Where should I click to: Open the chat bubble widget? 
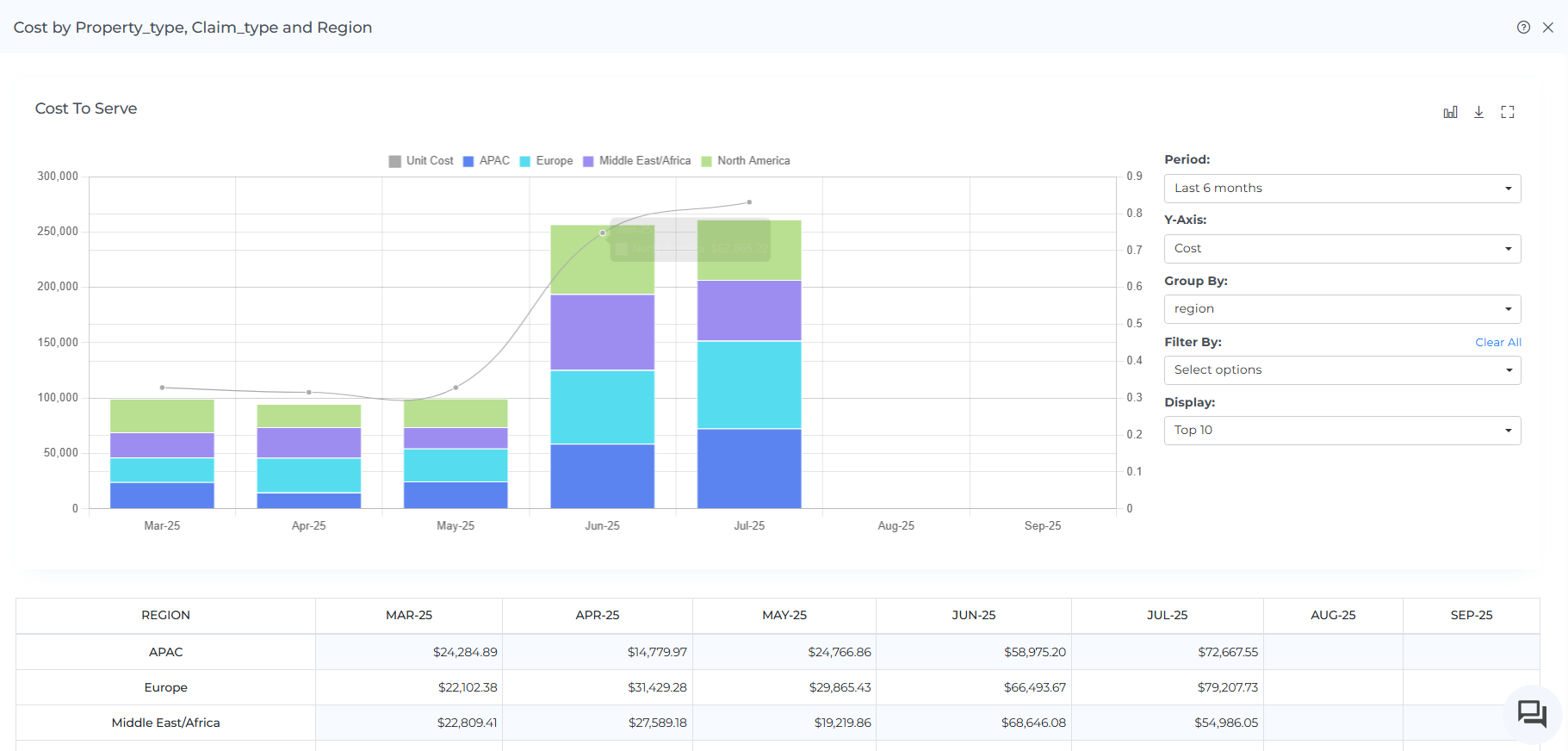(1532, 714)
